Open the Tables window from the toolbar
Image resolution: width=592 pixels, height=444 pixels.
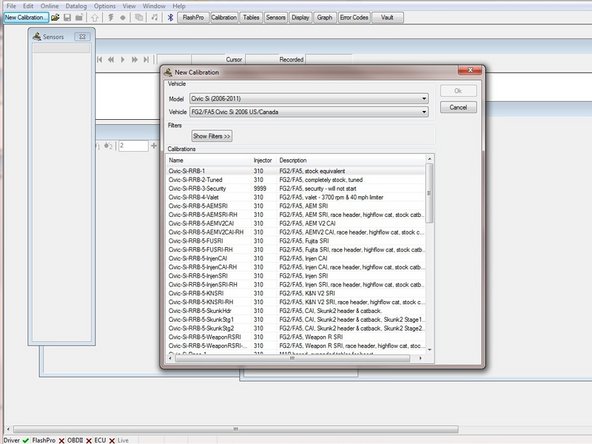tap(251, 18)
